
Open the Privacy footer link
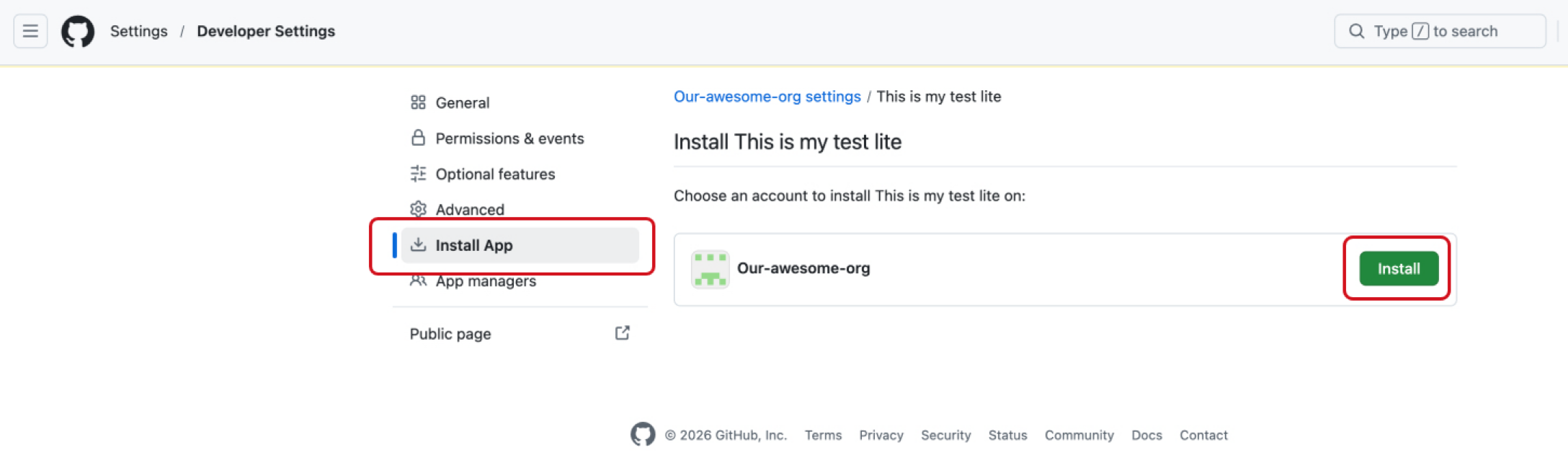click(x=881, y=435)
